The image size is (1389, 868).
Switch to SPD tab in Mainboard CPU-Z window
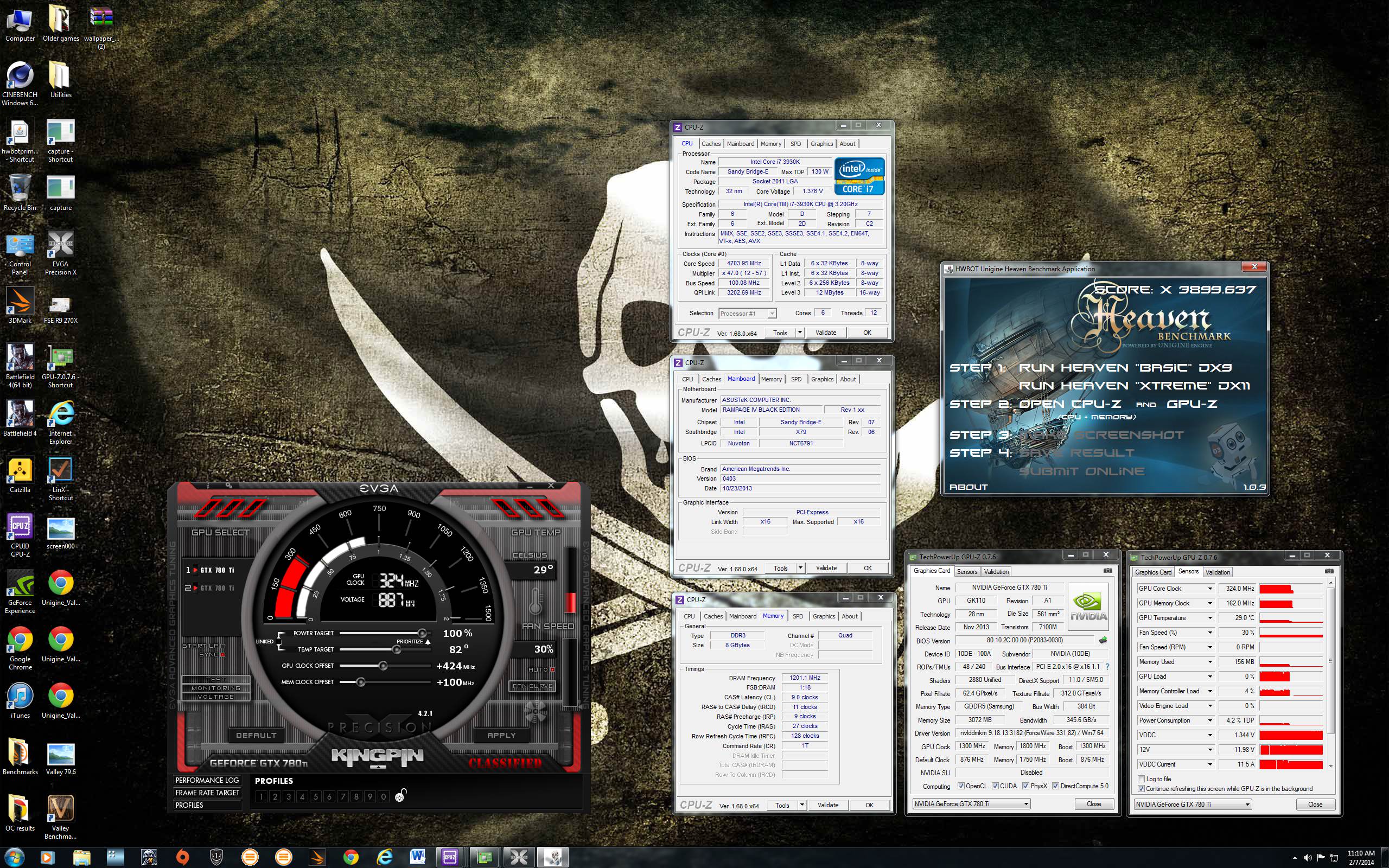pyautogui.click(x=796, y=379)
